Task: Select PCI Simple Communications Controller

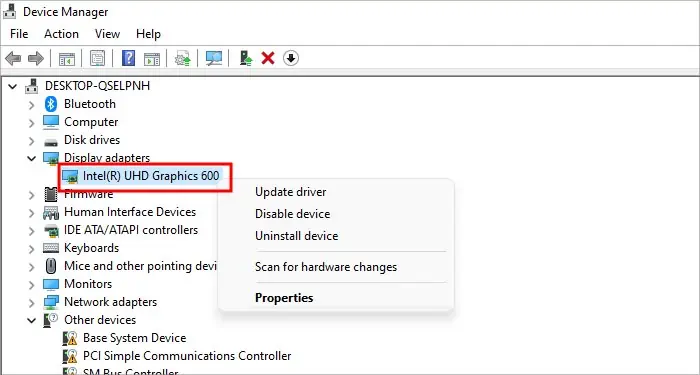Action: click(187, 356)
